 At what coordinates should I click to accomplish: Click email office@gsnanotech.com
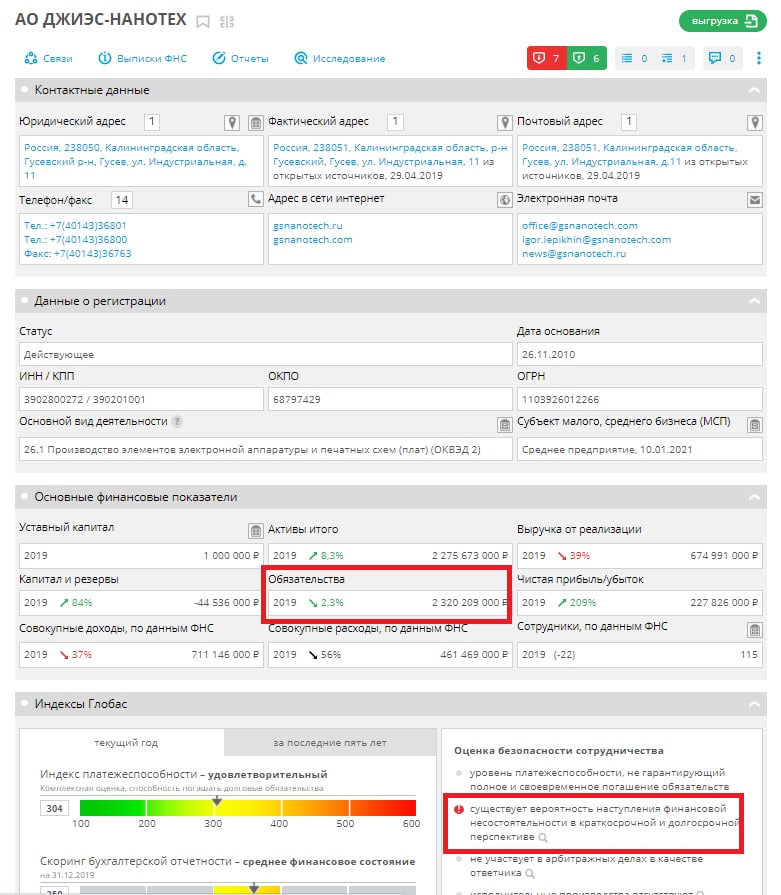579,225
